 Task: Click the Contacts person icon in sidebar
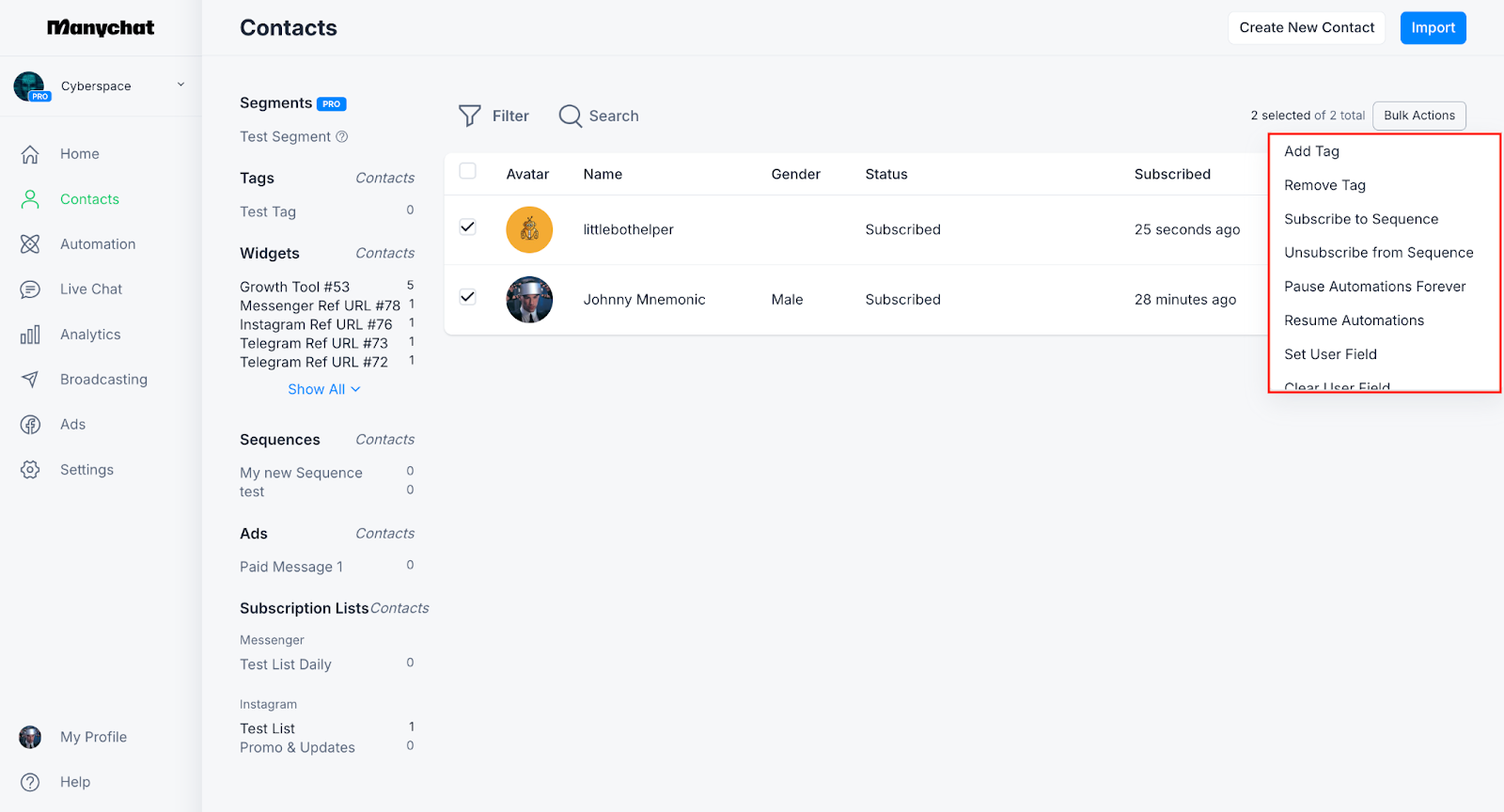pos(30,199)
